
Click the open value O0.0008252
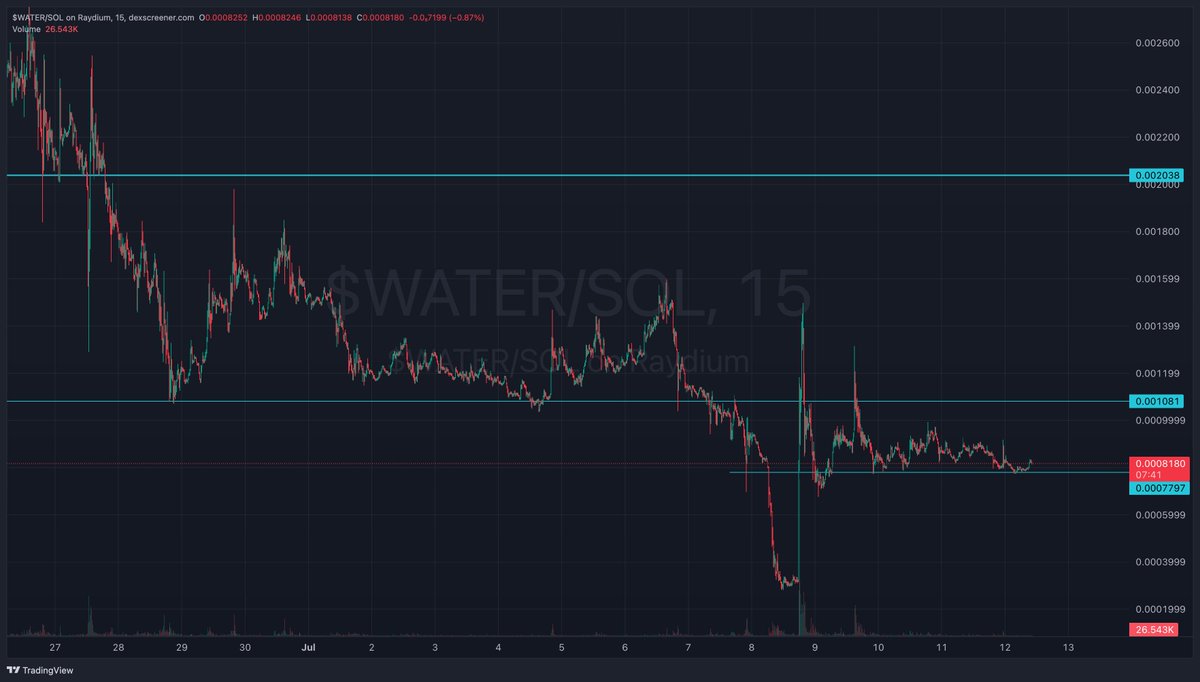225,17
